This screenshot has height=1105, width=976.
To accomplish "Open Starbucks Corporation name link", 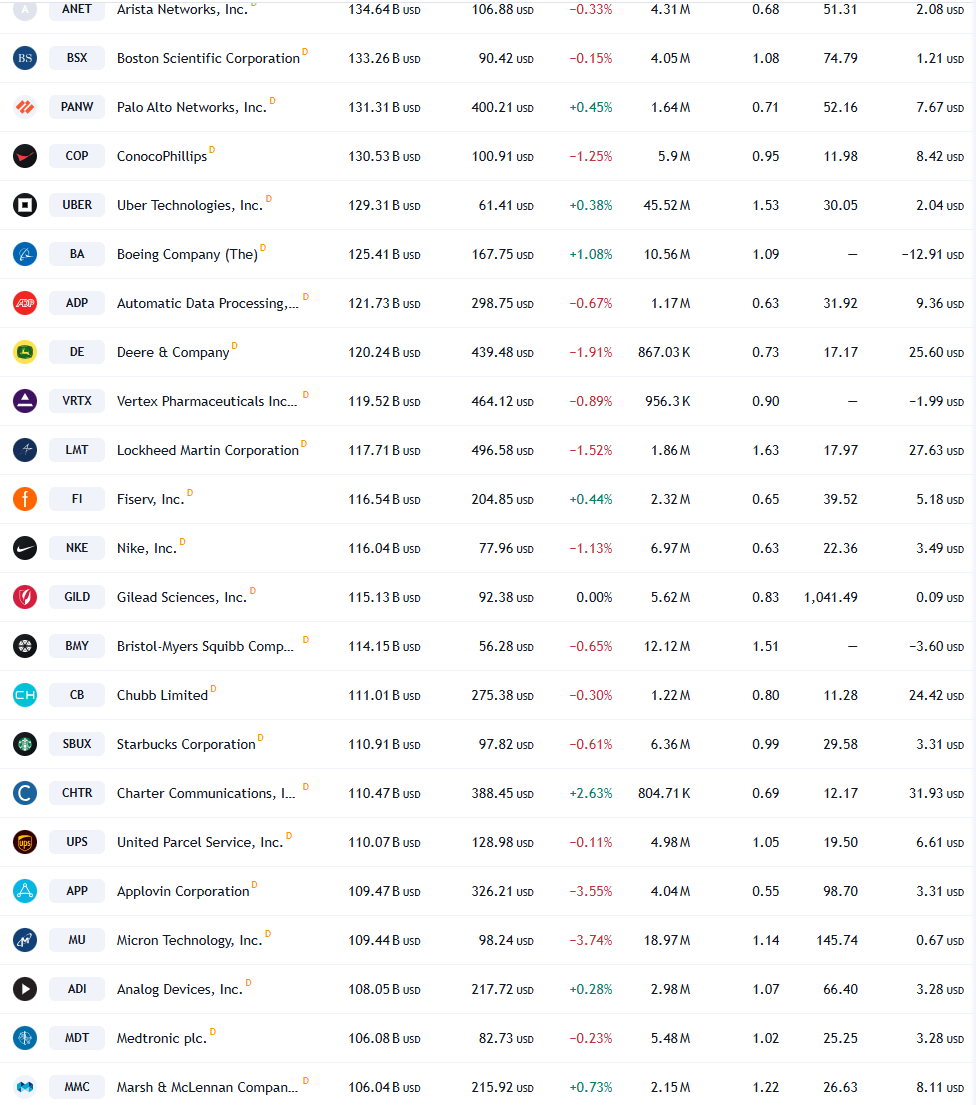I will pyautogui.click(x=186, y=744).
